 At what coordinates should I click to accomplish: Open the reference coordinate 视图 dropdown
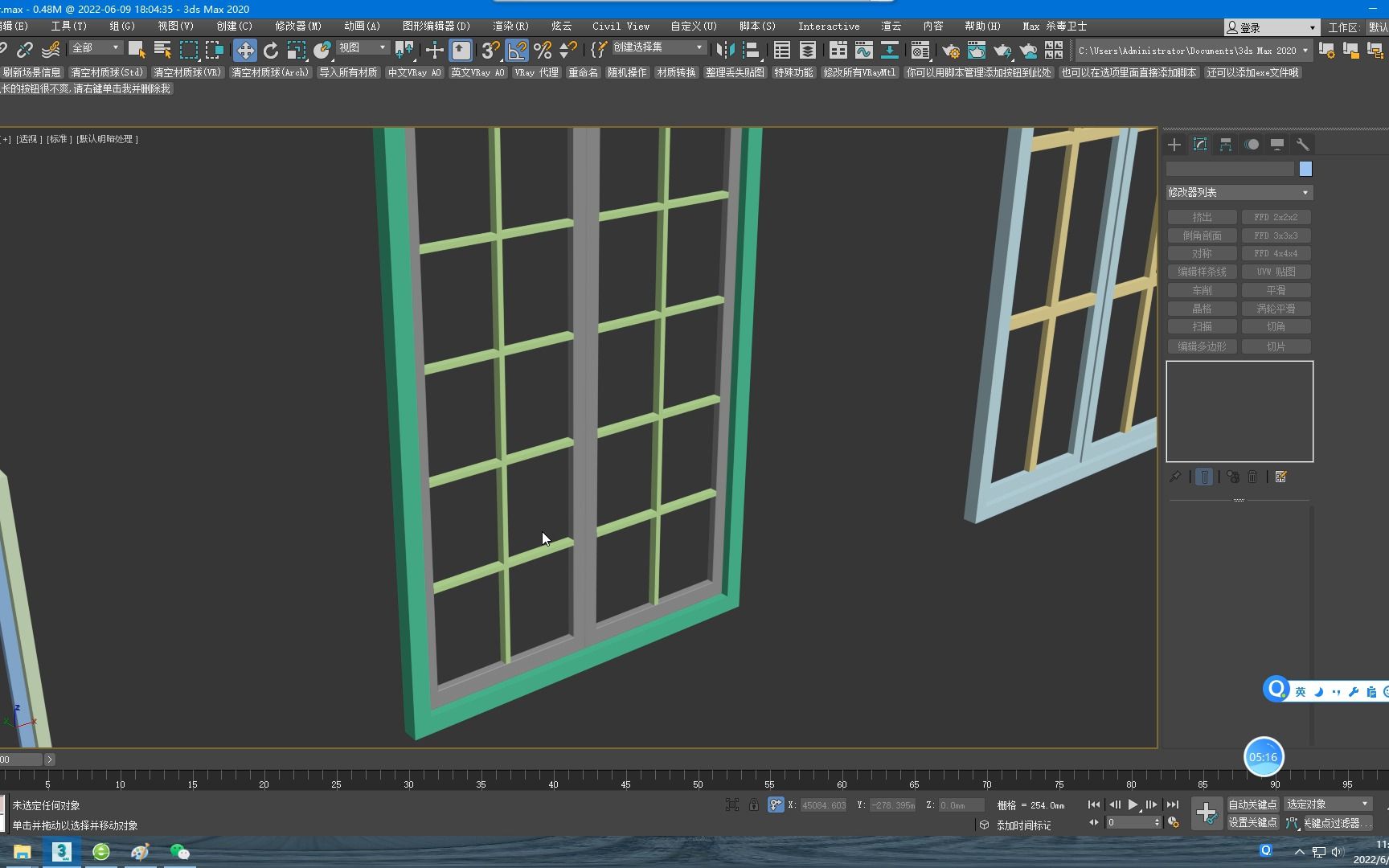[x=363, y=48]
